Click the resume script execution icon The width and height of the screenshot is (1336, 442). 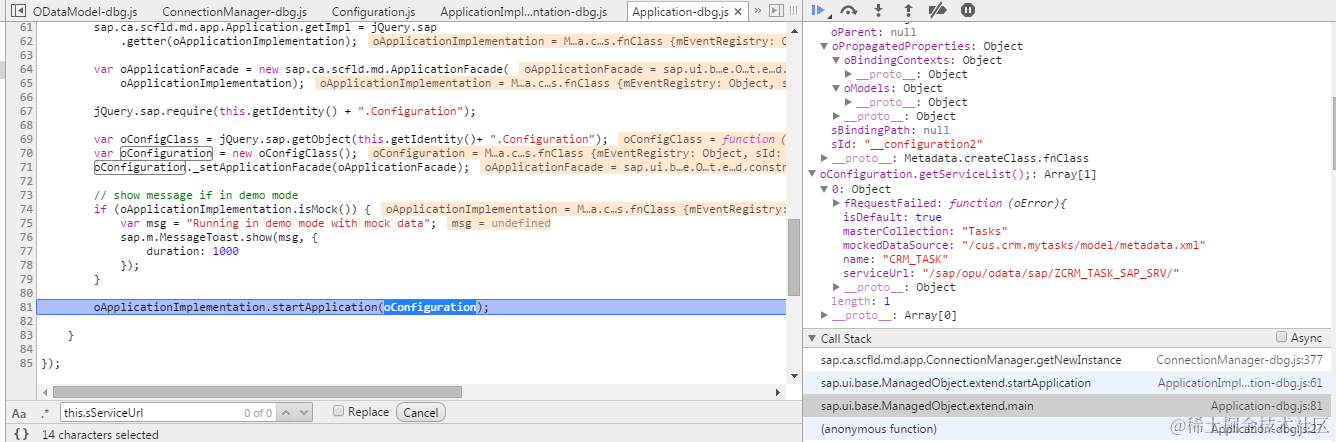coord(819,10)
